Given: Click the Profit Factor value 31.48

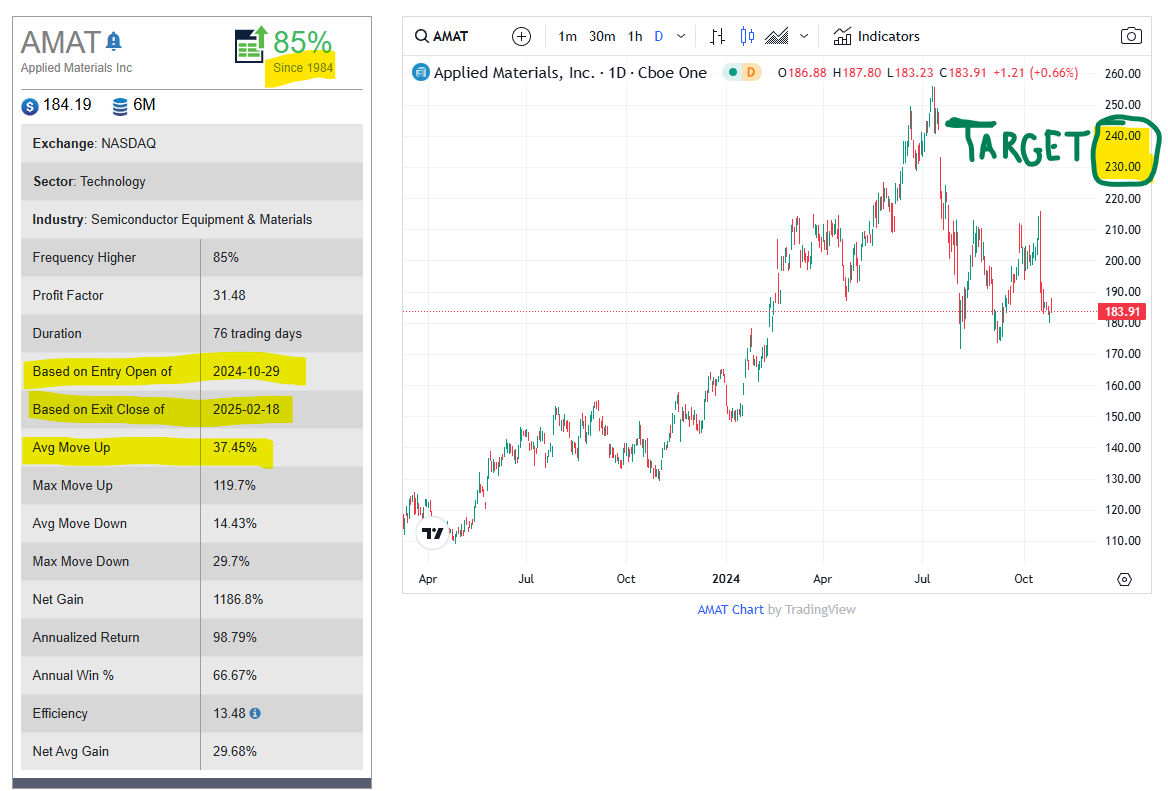Looking at the screenshot, I should point(229,296).
